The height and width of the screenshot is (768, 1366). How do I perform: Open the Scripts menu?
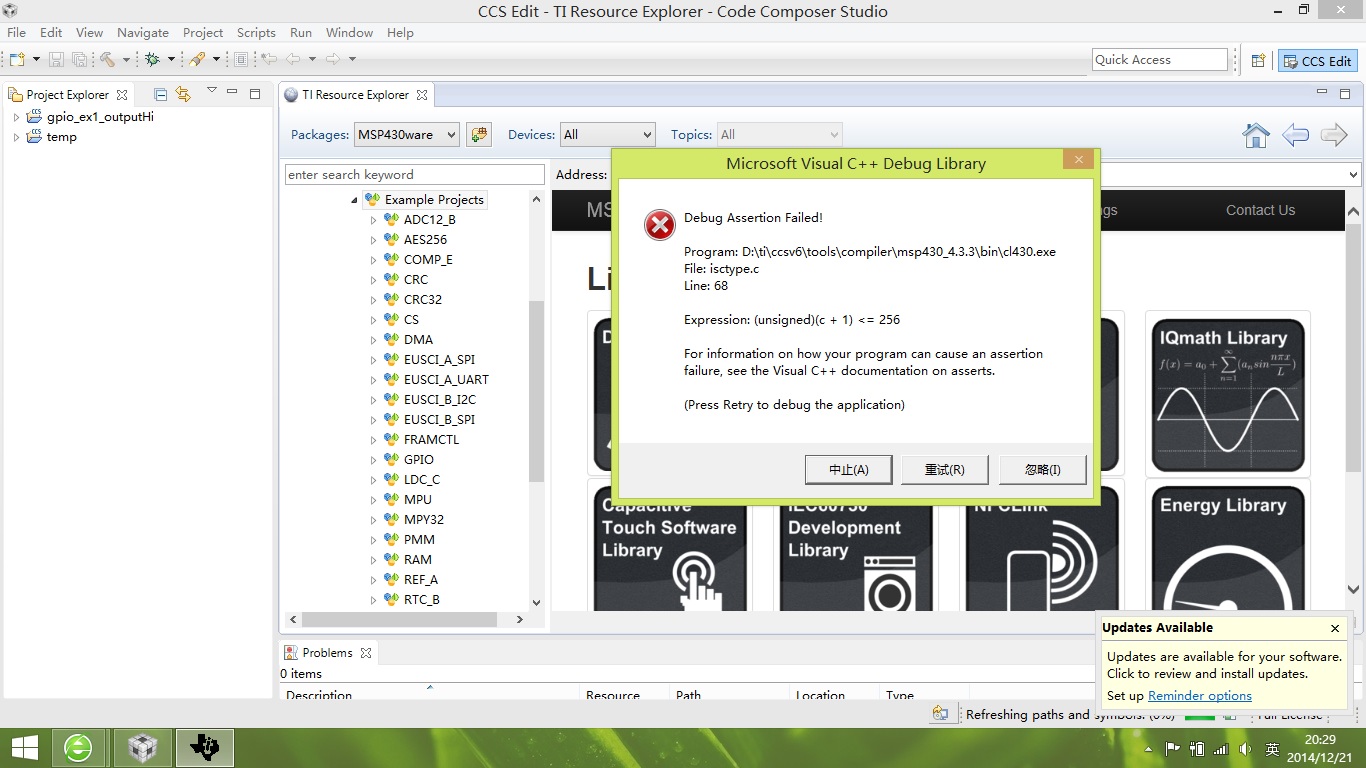pyautogui.click(x=256, y=32)
